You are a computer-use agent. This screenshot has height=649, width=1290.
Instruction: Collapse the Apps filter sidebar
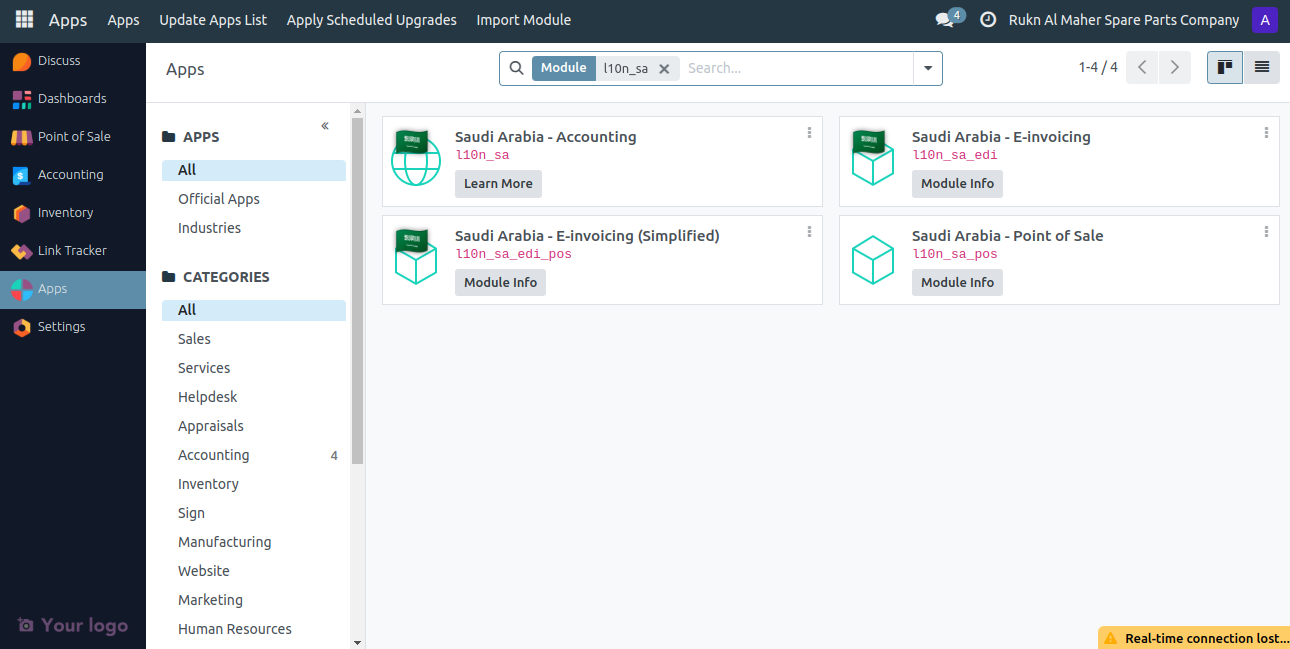pyautogui.click(x=324, y=126)
